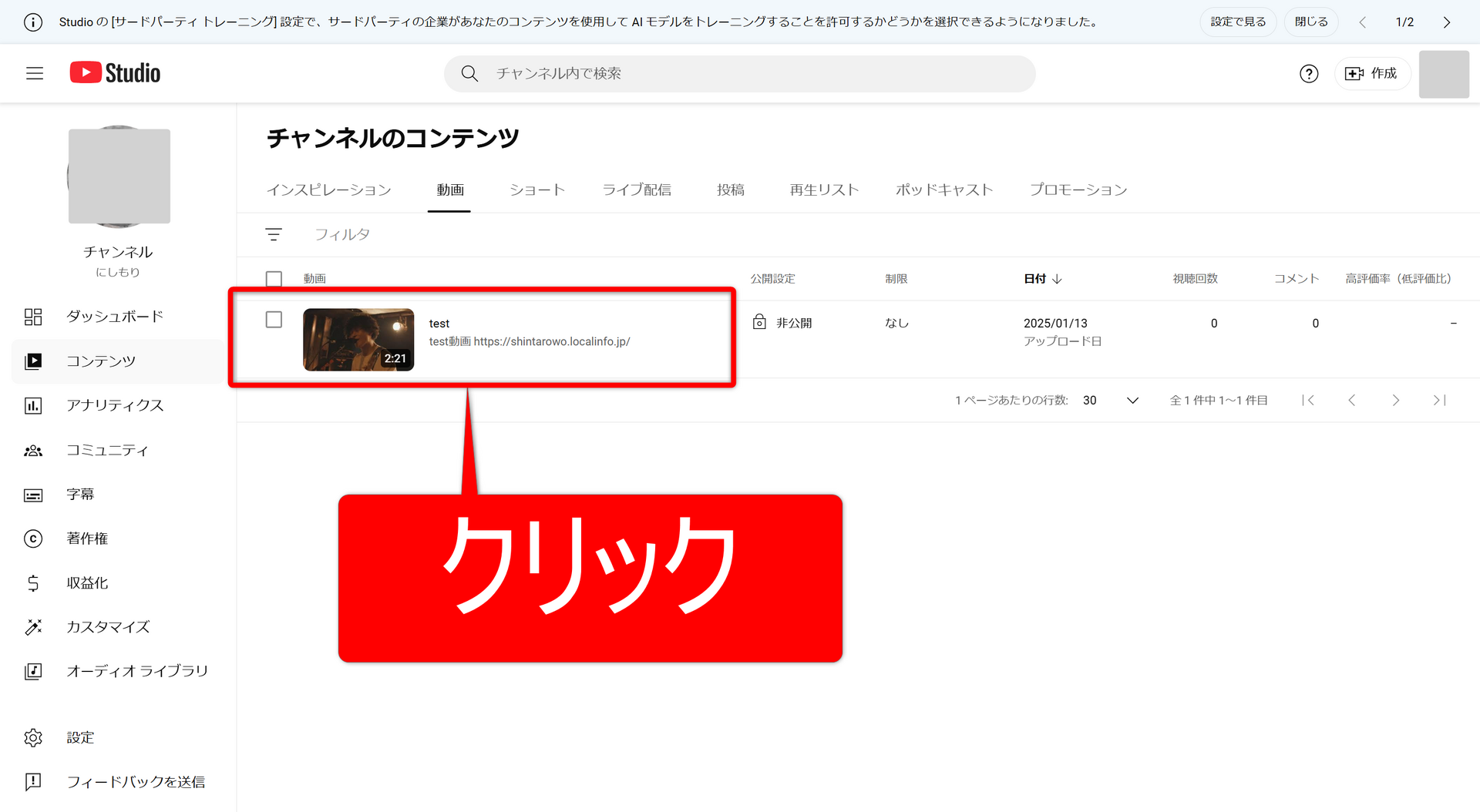Check the box for the test video

274,320
